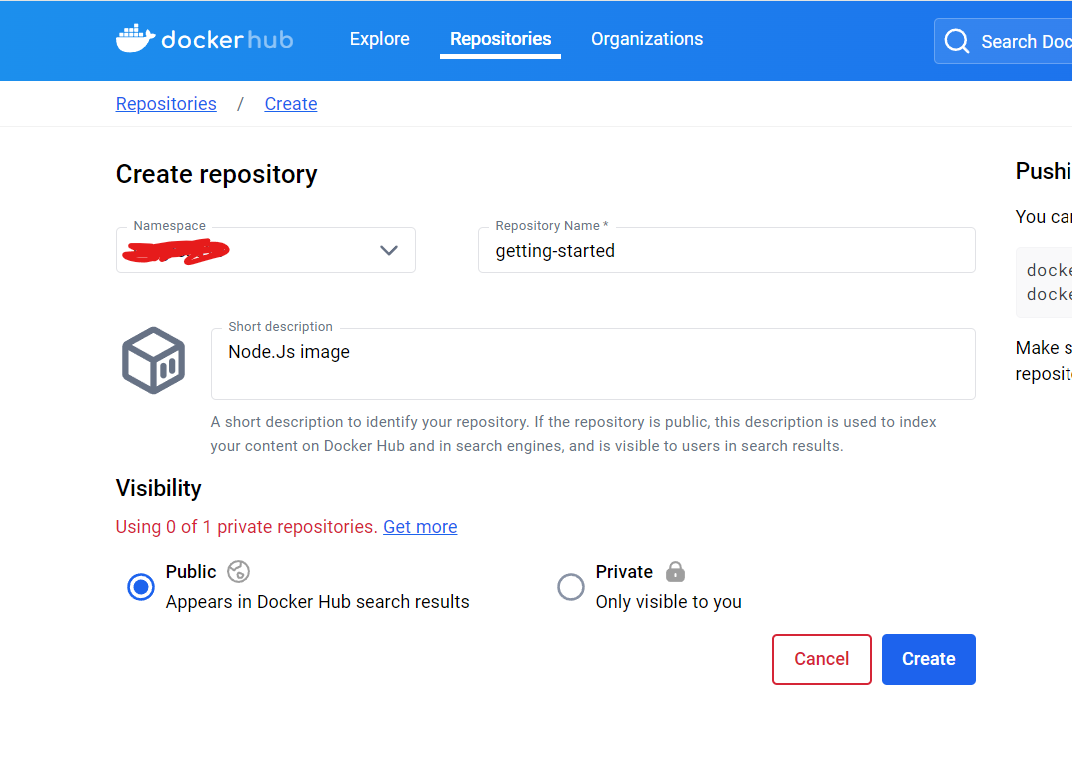Click the Repositories breadcrumb link

coord(166,104)
